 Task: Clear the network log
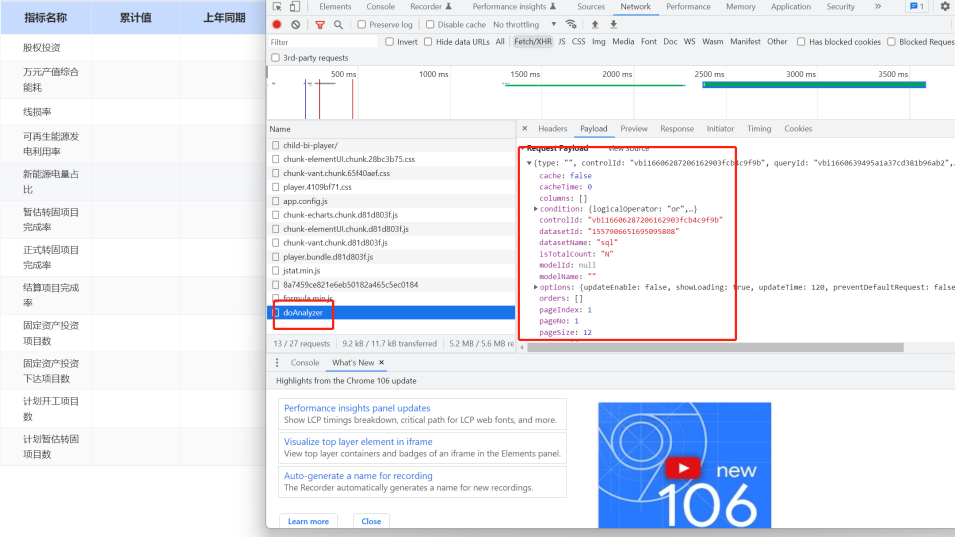click(x=295, y=24)
